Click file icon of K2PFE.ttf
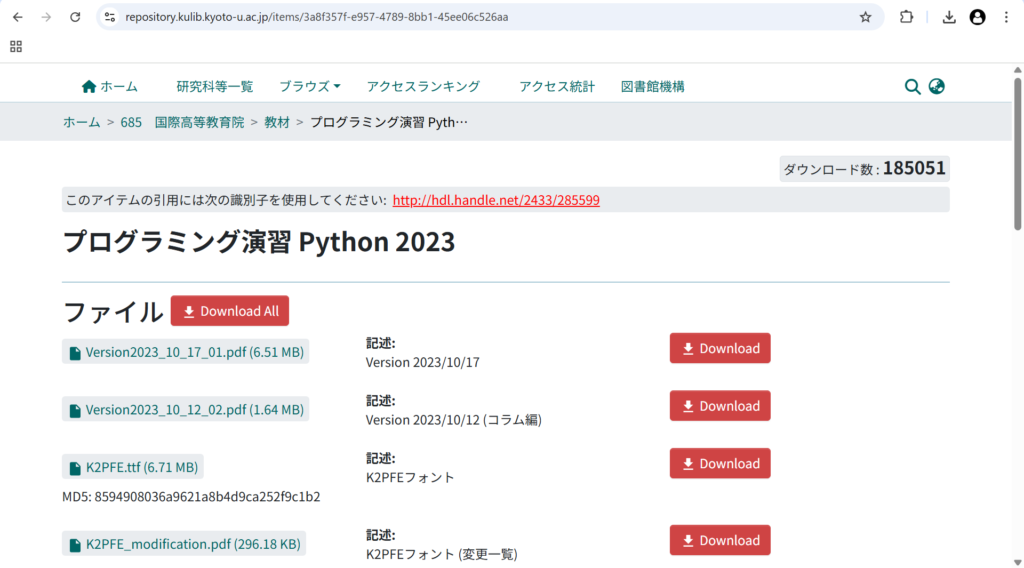Viewport: 1024px width, 568px height. point(75,468)
